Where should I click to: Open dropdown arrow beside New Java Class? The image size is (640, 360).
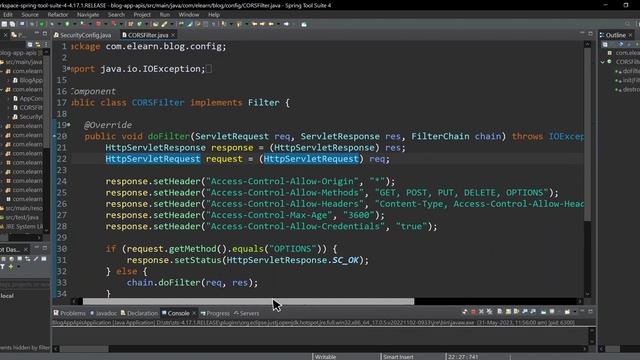click(x=147, y=24)
